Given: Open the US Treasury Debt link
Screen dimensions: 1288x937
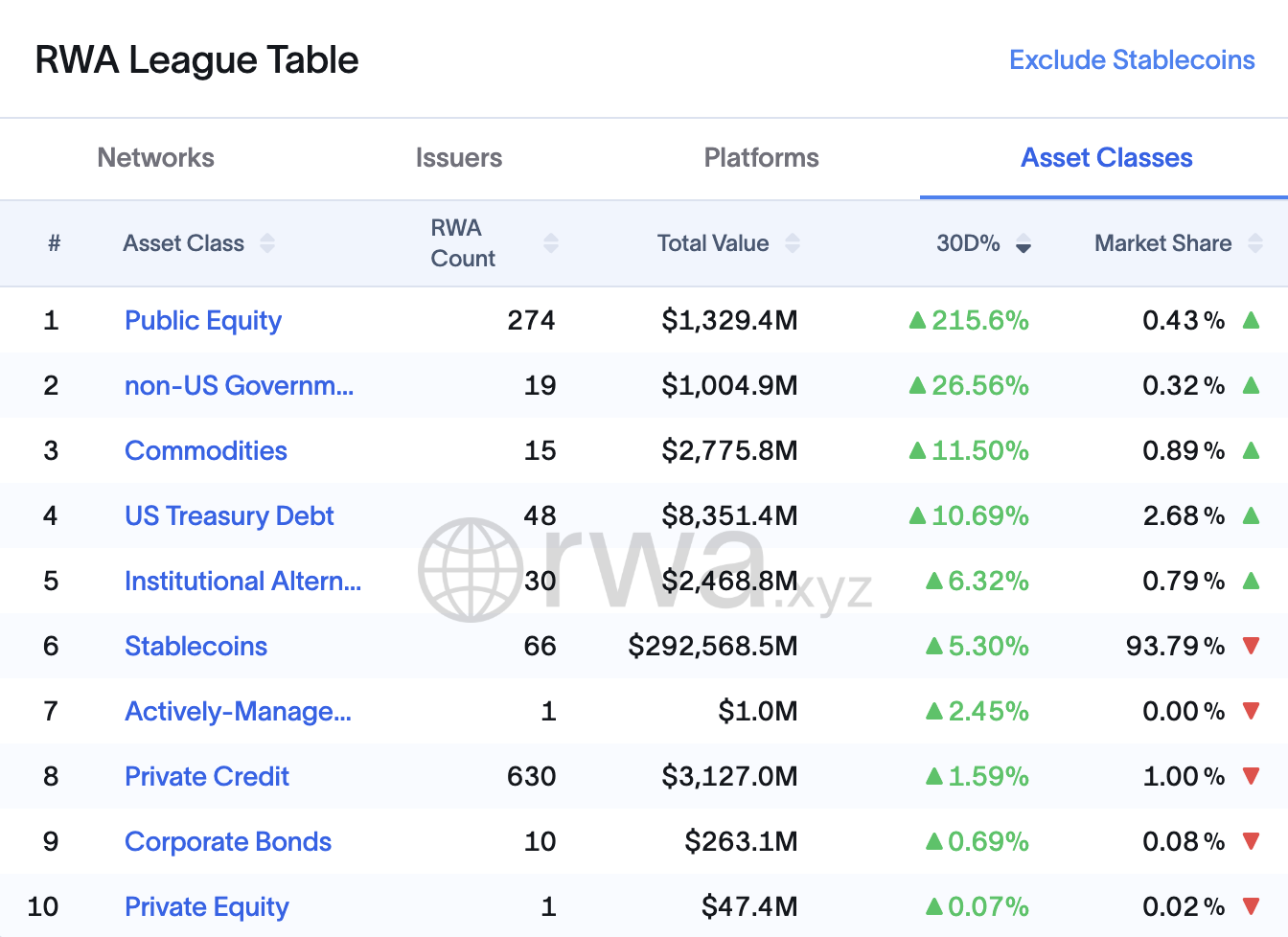Looking at the screenshot, I should click(x=229, y=515).
